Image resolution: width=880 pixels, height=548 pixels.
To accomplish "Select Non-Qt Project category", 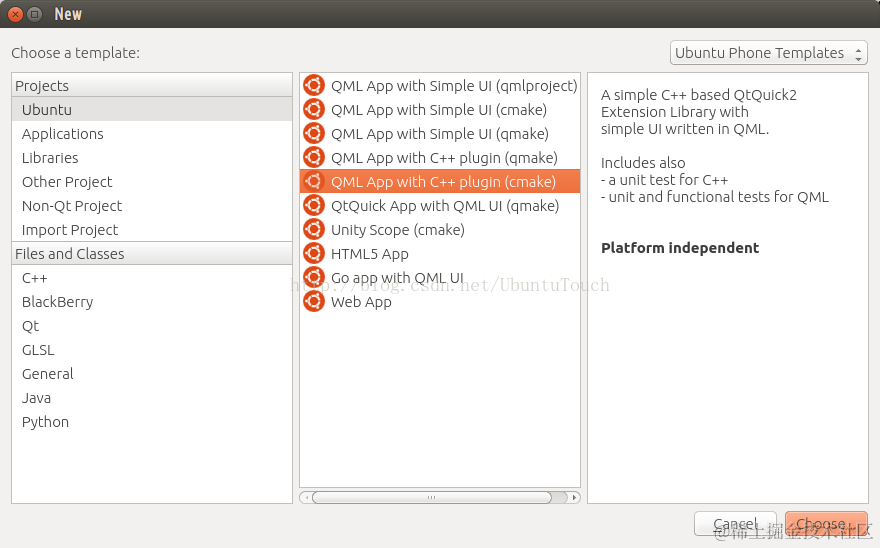I will 152,206.
